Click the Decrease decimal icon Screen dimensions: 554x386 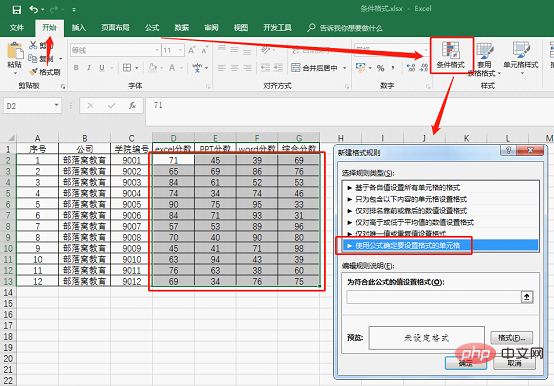click(424, 67)
